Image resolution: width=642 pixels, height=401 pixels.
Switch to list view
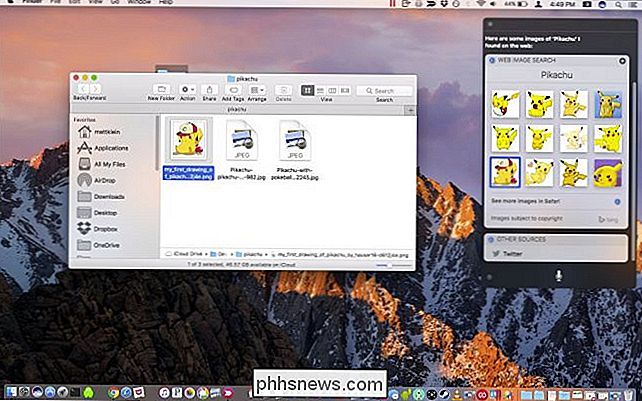(320, 91)
